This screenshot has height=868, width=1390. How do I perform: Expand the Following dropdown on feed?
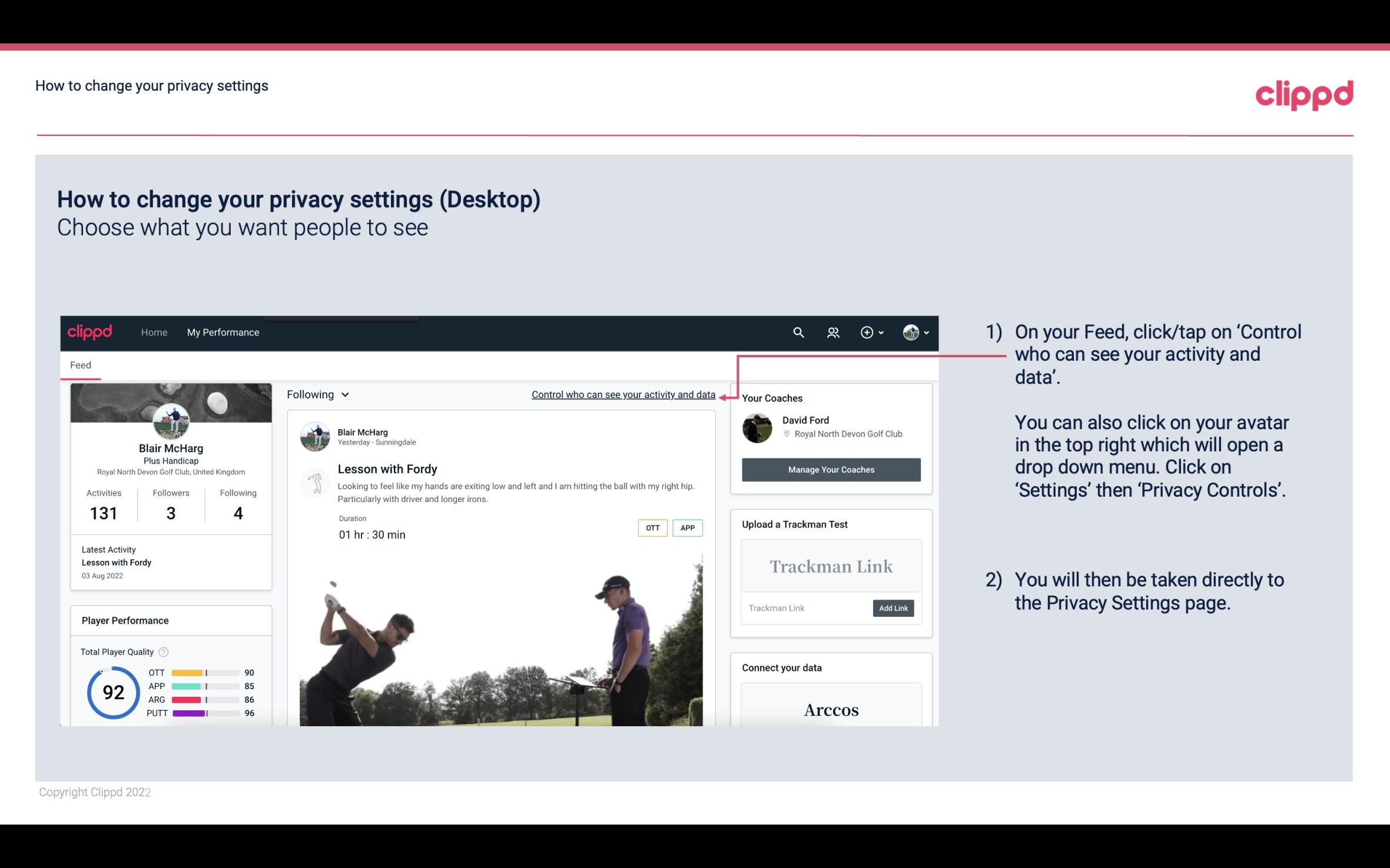click(x=315, y=393)
